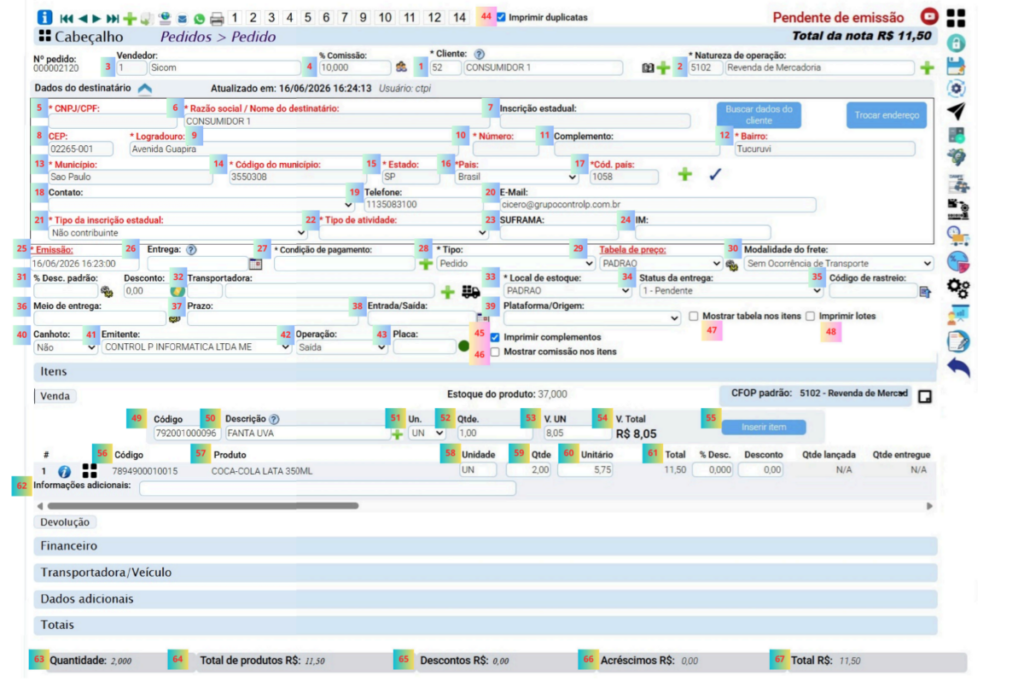
Task: Open the Modalidade do frete dropdown
Action: (x=839, y=264)
